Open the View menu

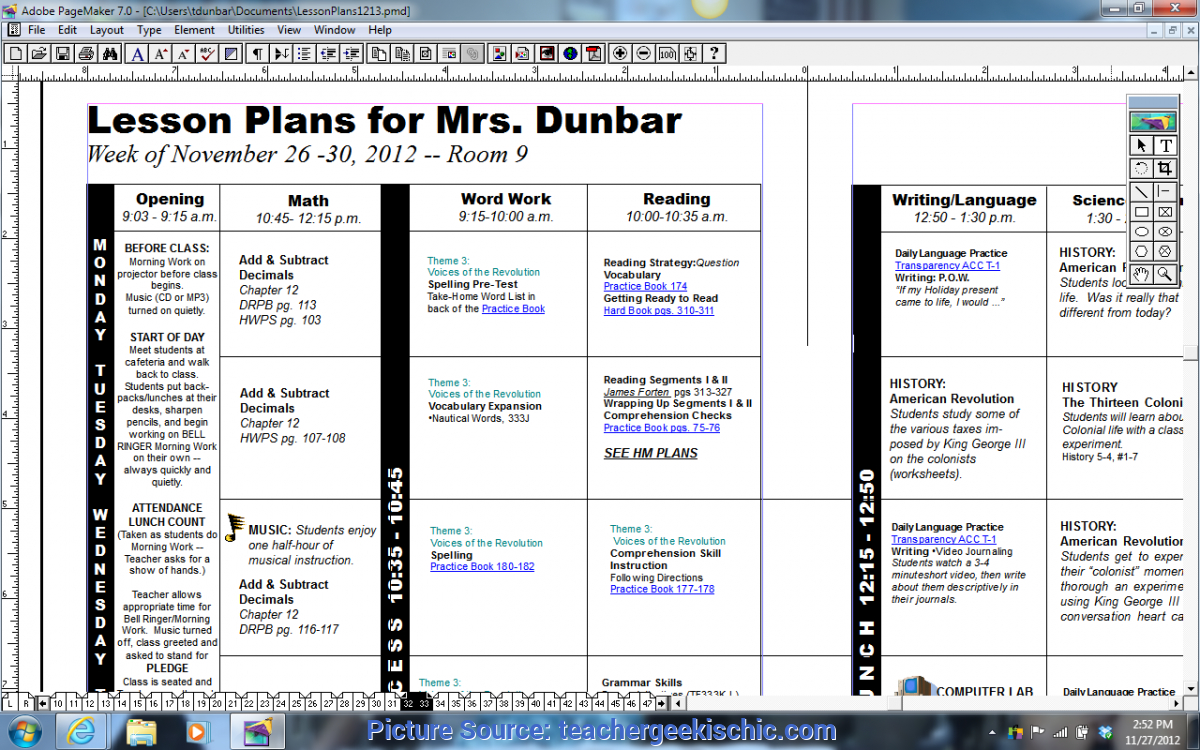(x=289, y=30)
